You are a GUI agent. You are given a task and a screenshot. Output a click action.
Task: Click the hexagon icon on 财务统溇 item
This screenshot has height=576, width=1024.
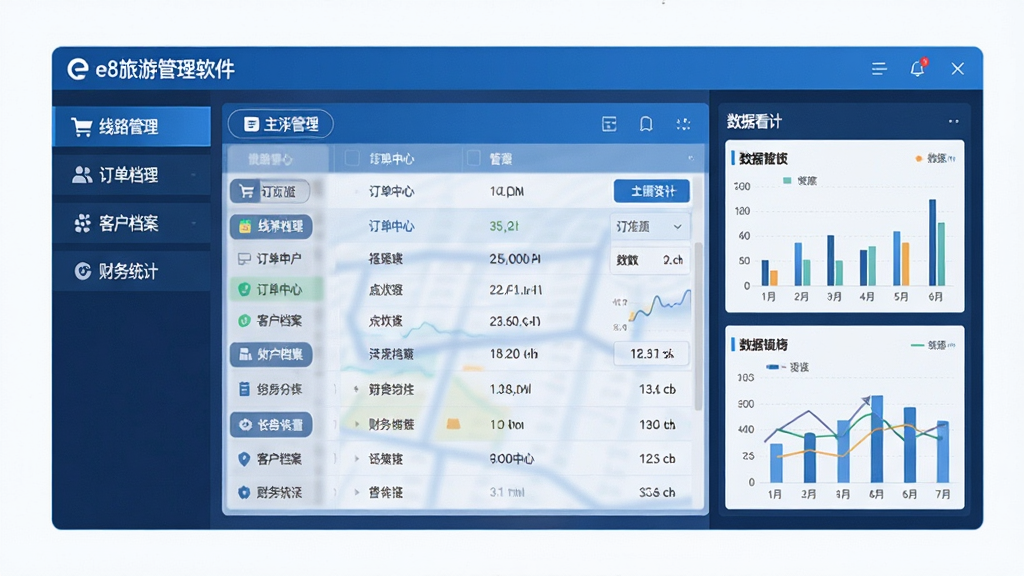[x=244, y=492]
